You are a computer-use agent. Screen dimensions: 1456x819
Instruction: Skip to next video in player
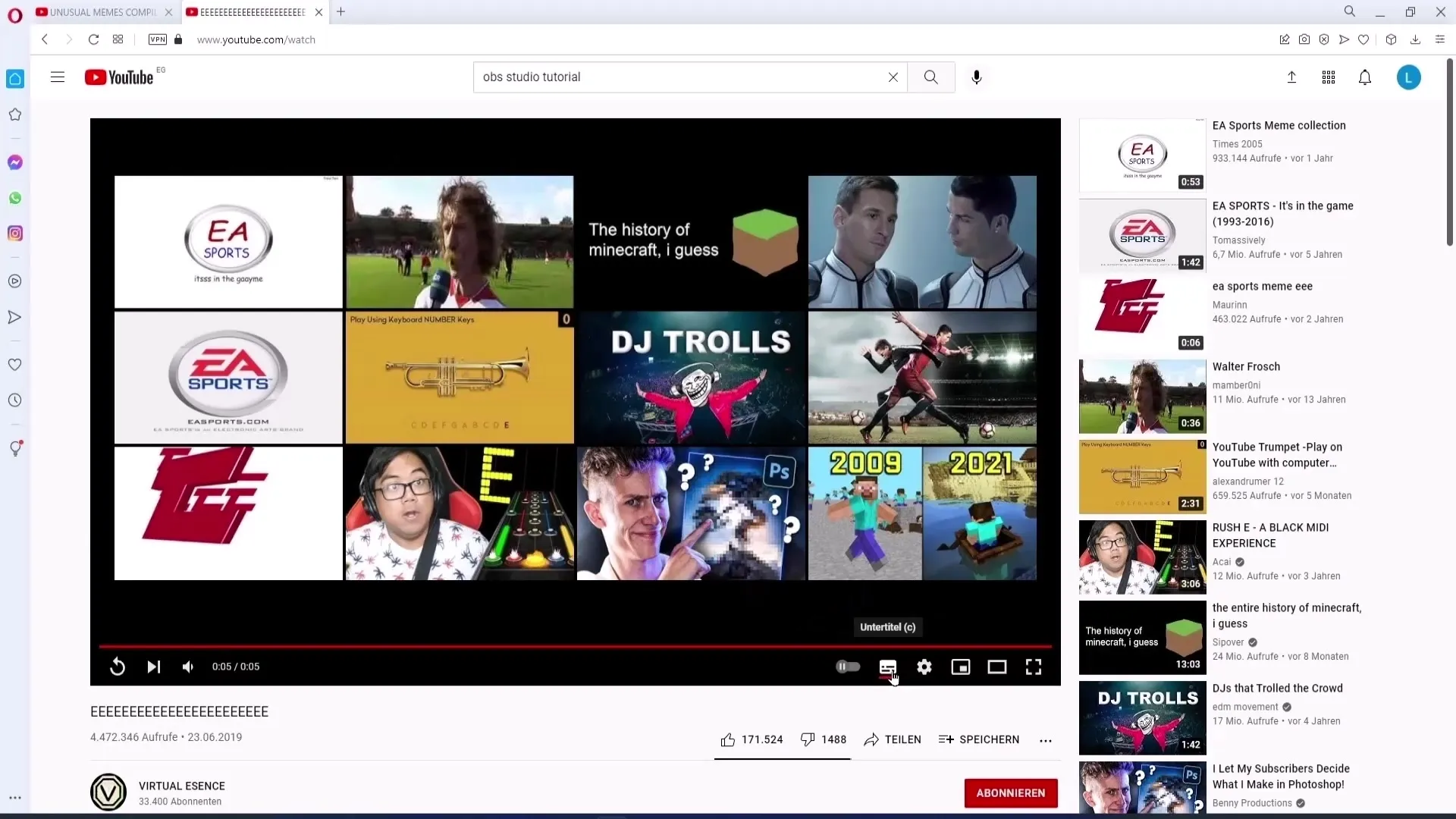coord(153,667)
